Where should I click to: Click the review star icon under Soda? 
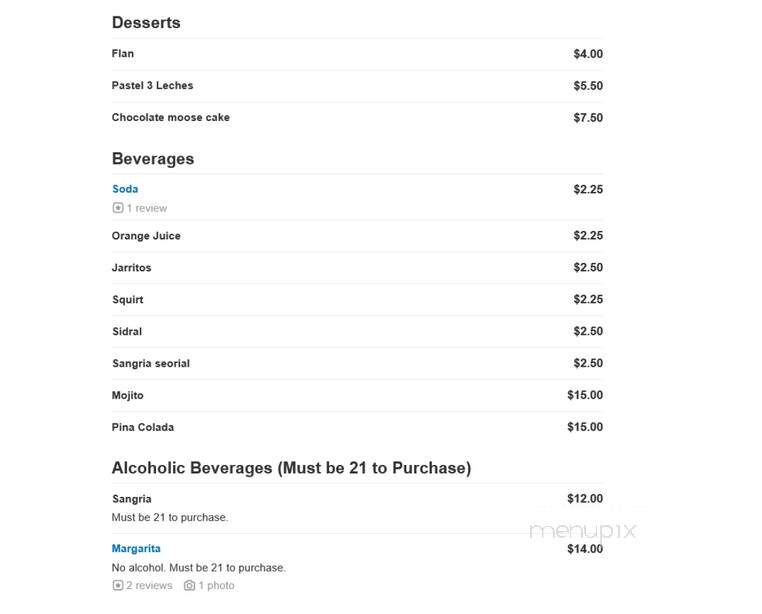click(x=118, y=208)
